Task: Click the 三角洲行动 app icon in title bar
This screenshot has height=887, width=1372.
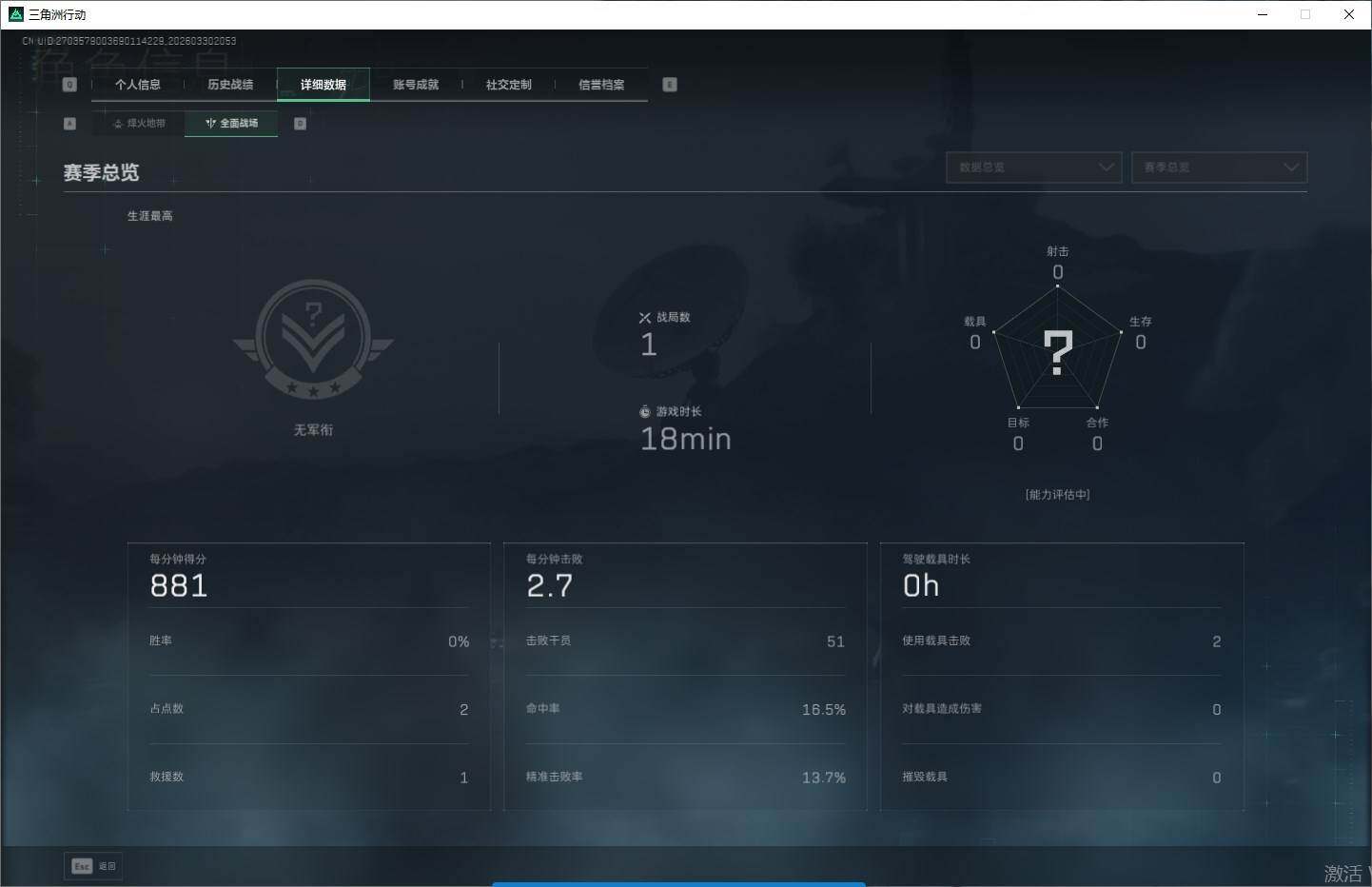Action: (15, 14)
